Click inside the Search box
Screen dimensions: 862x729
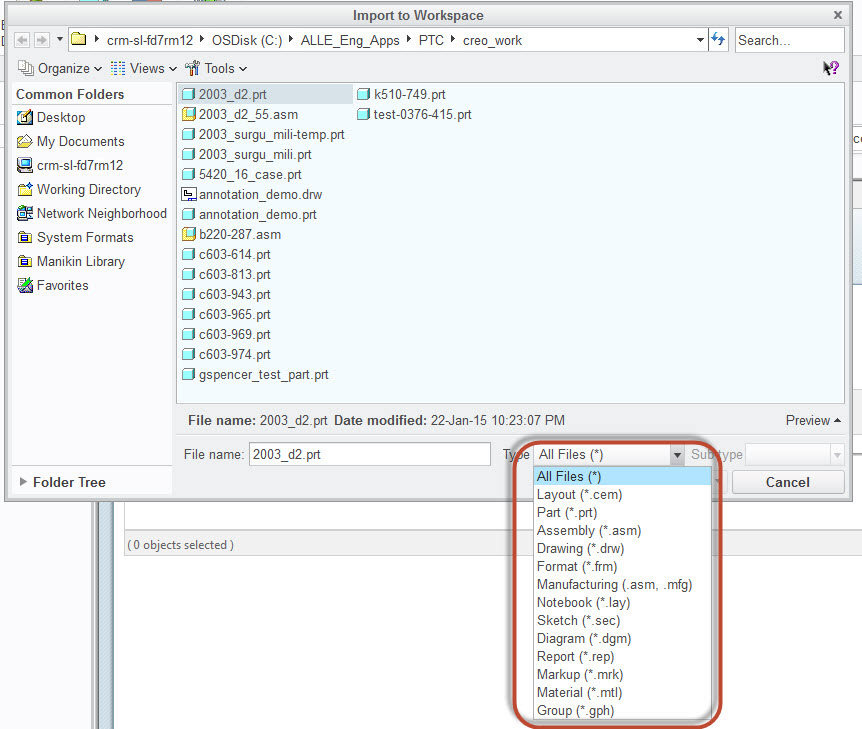click(789, 39)
